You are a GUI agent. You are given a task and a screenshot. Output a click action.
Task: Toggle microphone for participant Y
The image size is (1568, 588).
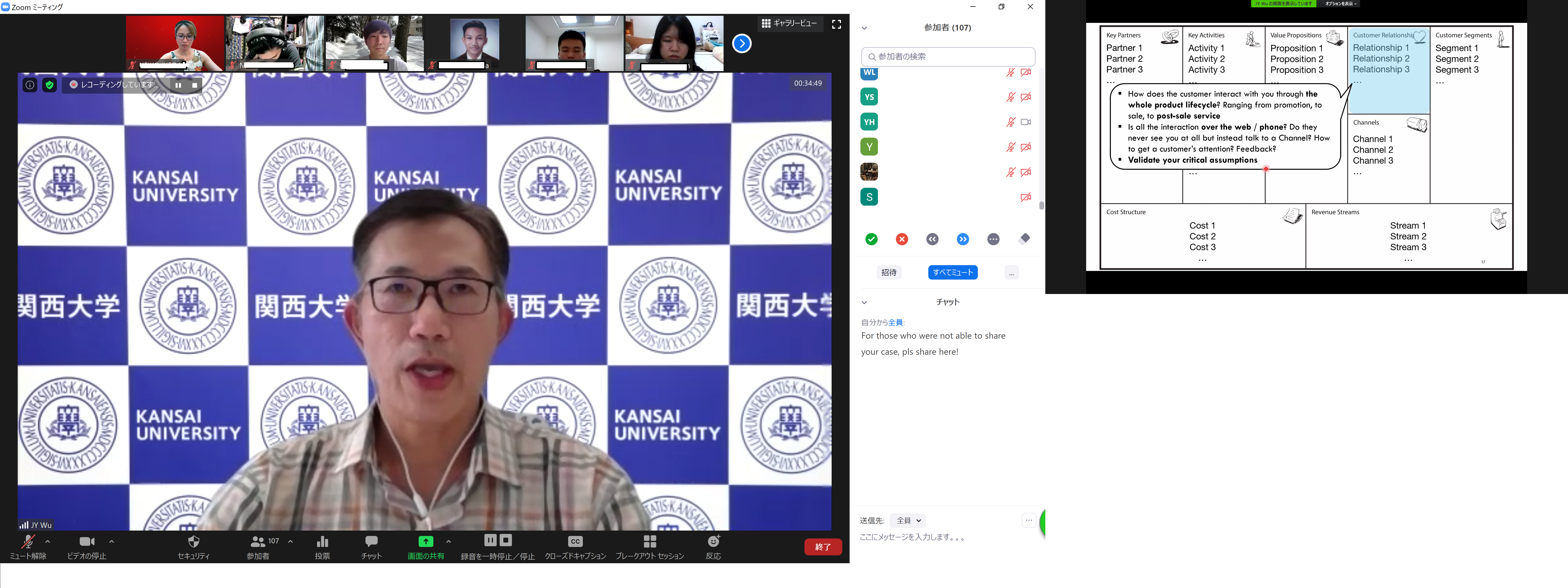[1010, 147]
